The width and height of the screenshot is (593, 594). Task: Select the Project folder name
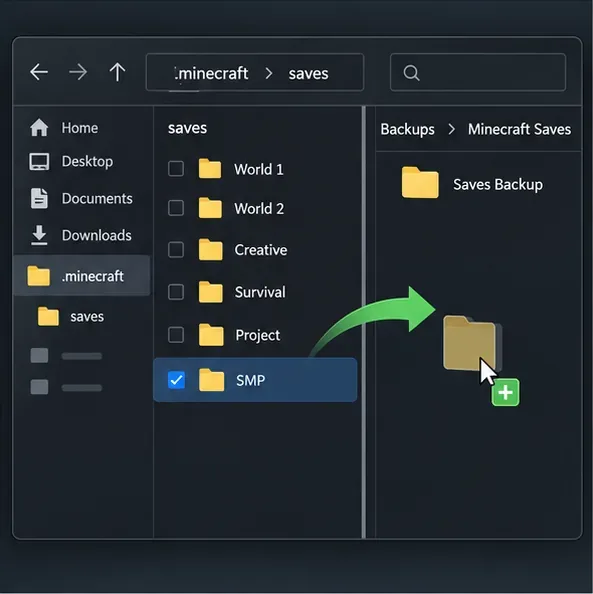pyautogui.click(x=258, y=336)
